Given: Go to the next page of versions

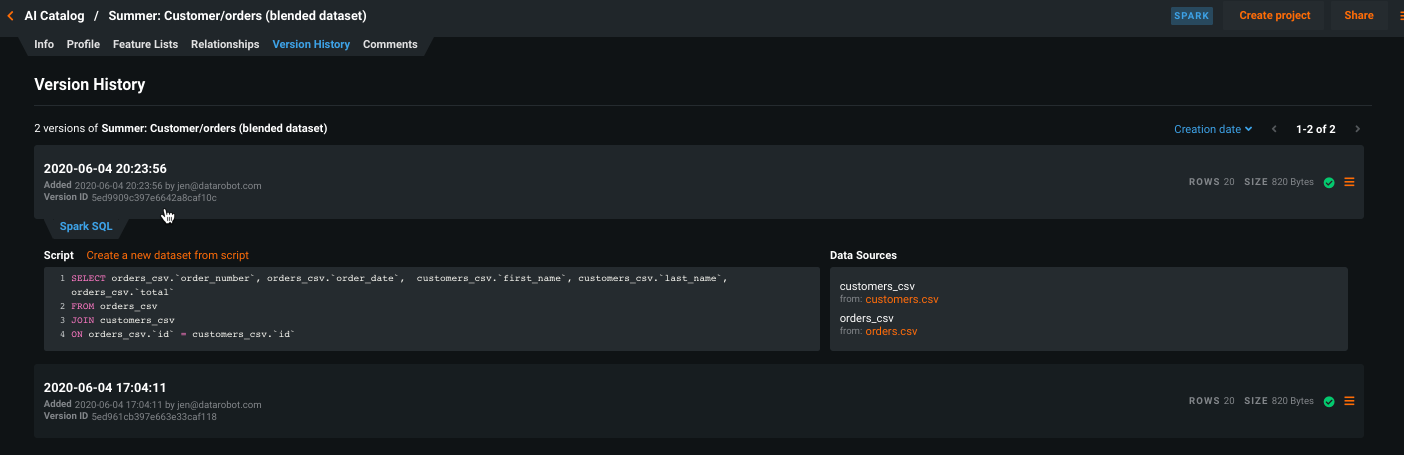Looking at the screenshot, I should pyautogui.click(x=1357, y=129).
